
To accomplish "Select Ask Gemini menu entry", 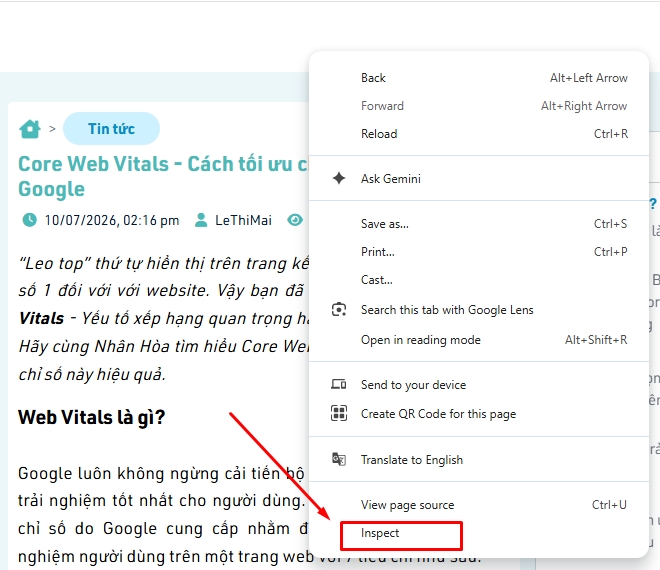I will (479, 178).
